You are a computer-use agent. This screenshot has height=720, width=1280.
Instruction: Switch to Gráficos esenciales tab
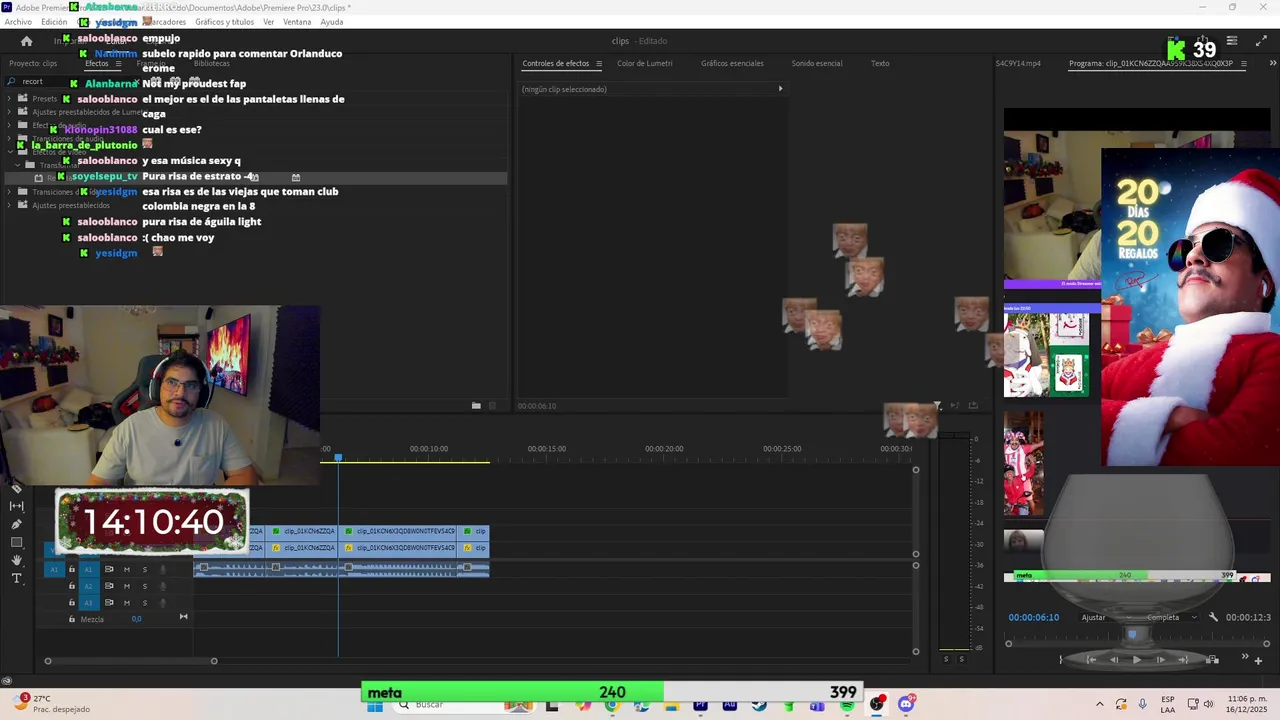pos(732,63)
